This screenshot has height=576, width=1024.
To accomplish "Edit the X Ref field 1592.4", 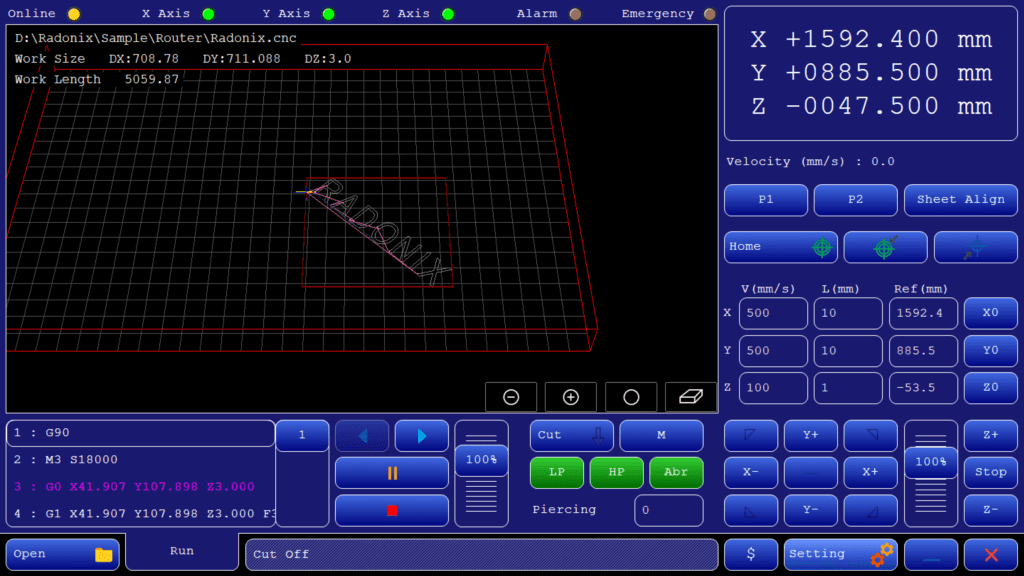I will point(923,313).
